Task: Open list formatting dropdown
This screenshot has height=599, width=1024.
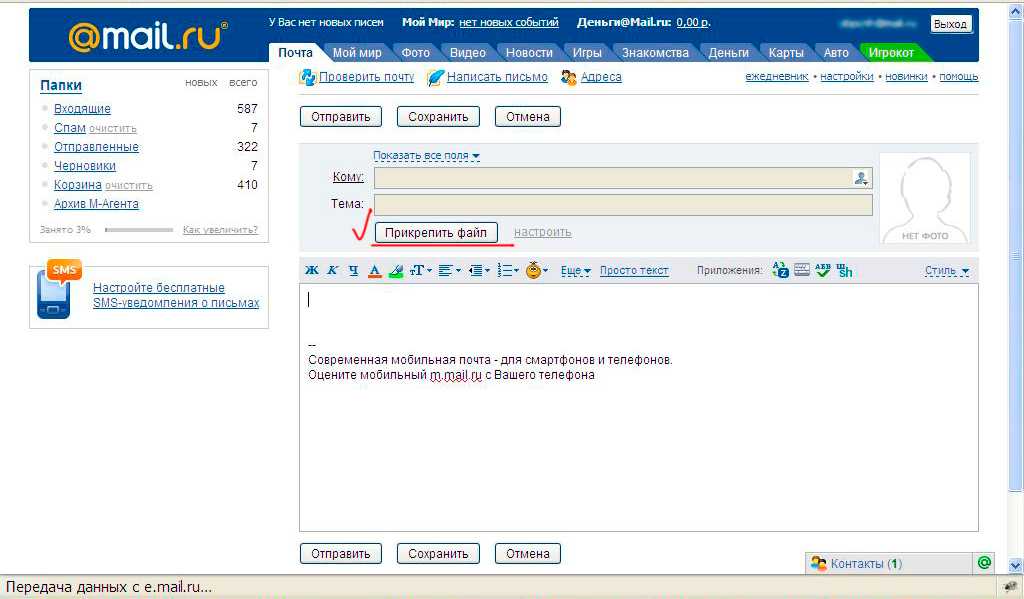Action: click(x=508, y=270)
